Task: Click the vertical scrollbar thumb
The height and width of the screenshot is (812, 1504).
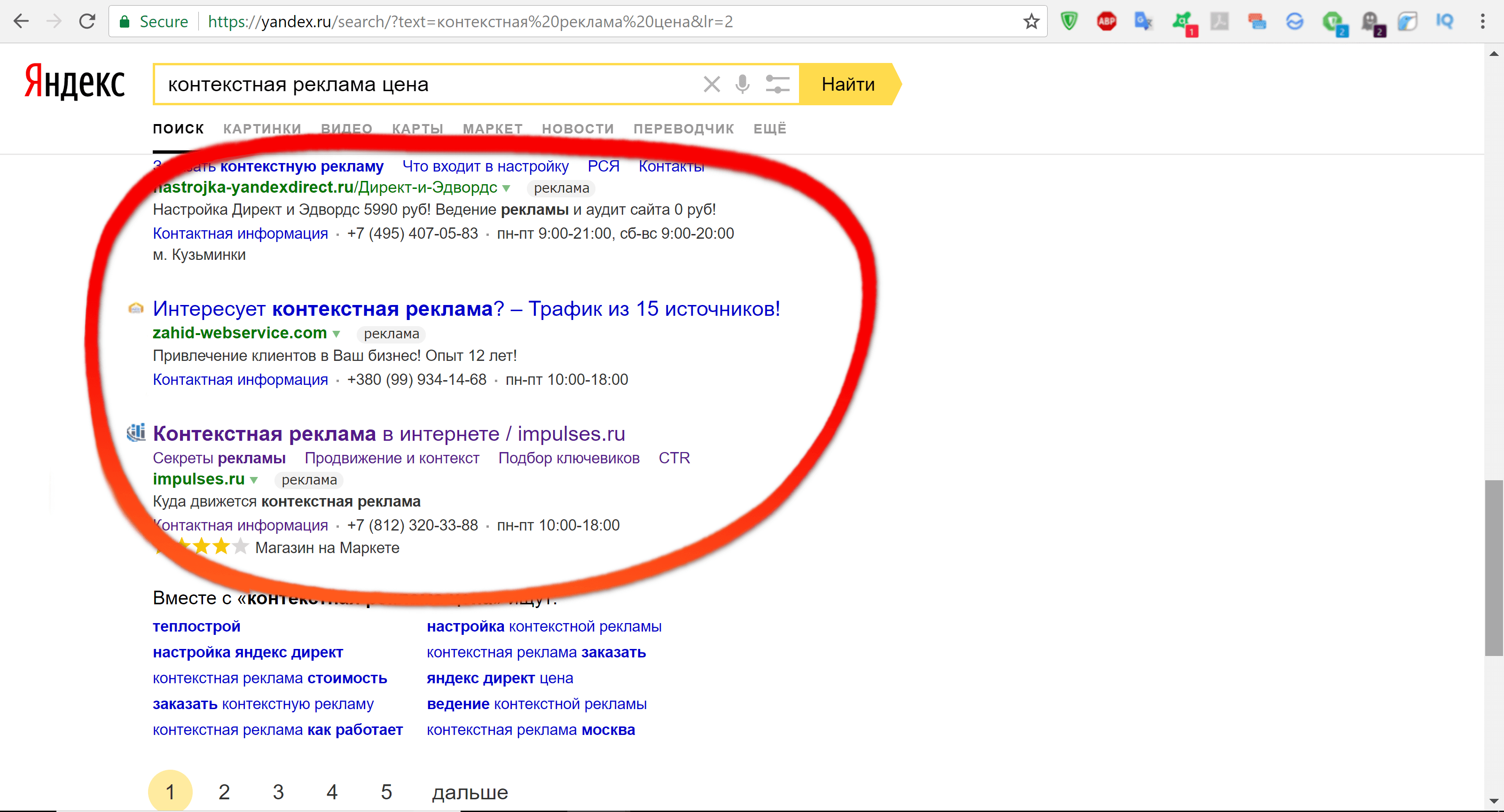Action: (1494, 567)
